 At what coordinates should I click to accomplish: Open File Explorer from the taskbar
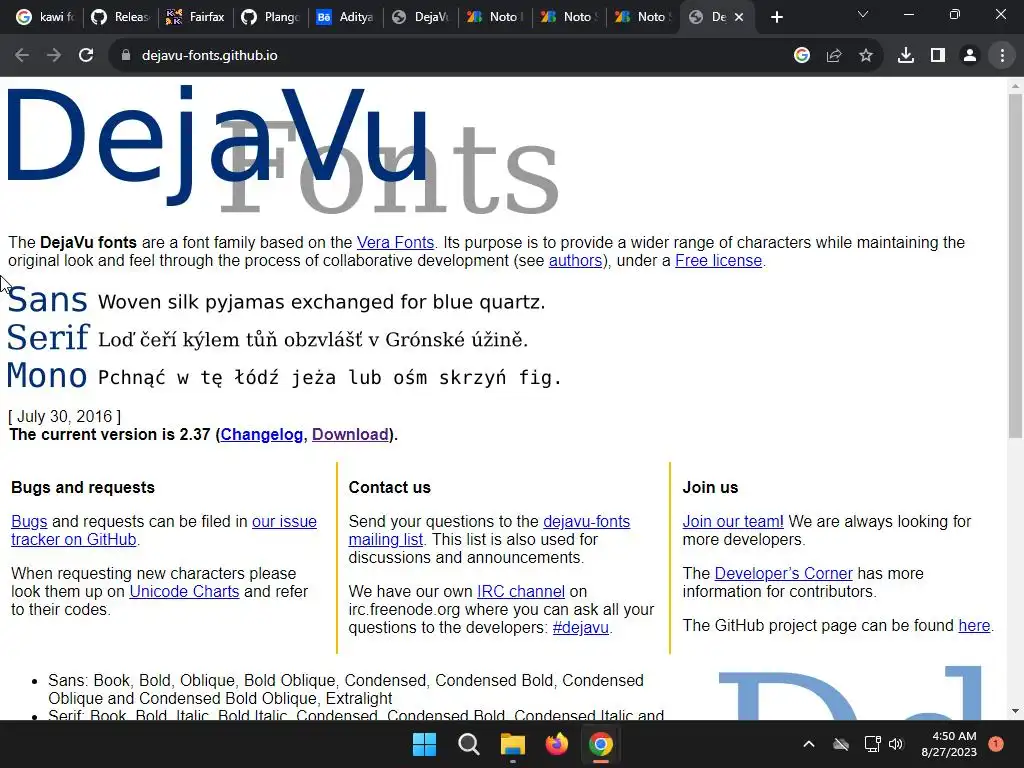click(x=513, y=744)
